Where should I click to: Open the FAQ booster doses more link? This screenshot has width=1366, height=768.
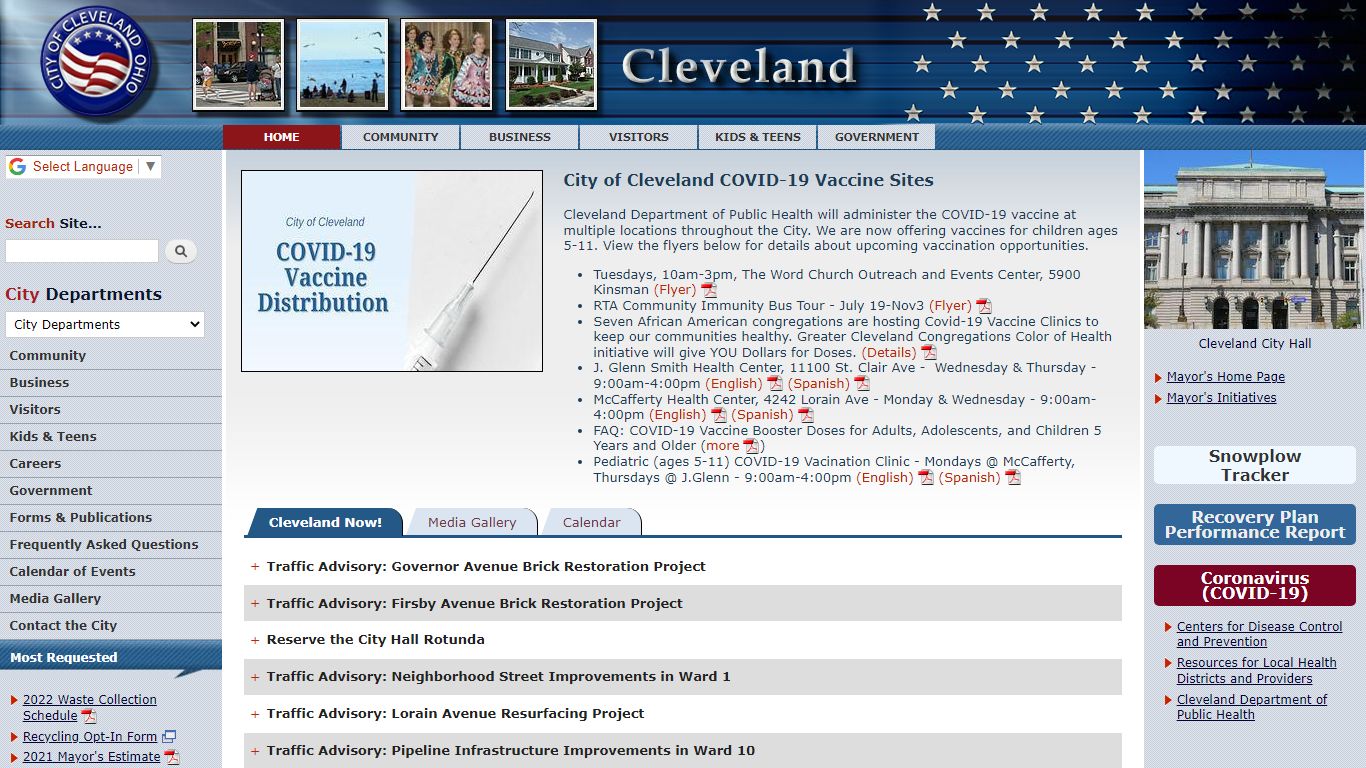click(722, 446)
